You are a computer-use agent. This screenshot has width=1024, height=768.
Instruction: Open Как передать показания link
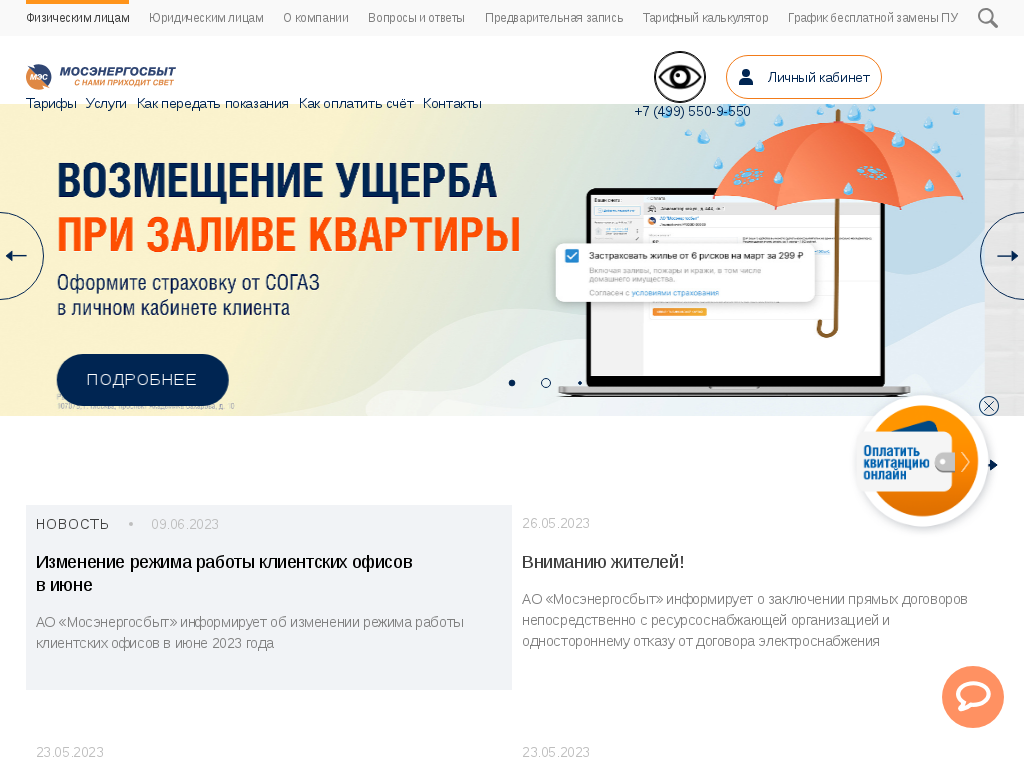(x=213, y=103)
